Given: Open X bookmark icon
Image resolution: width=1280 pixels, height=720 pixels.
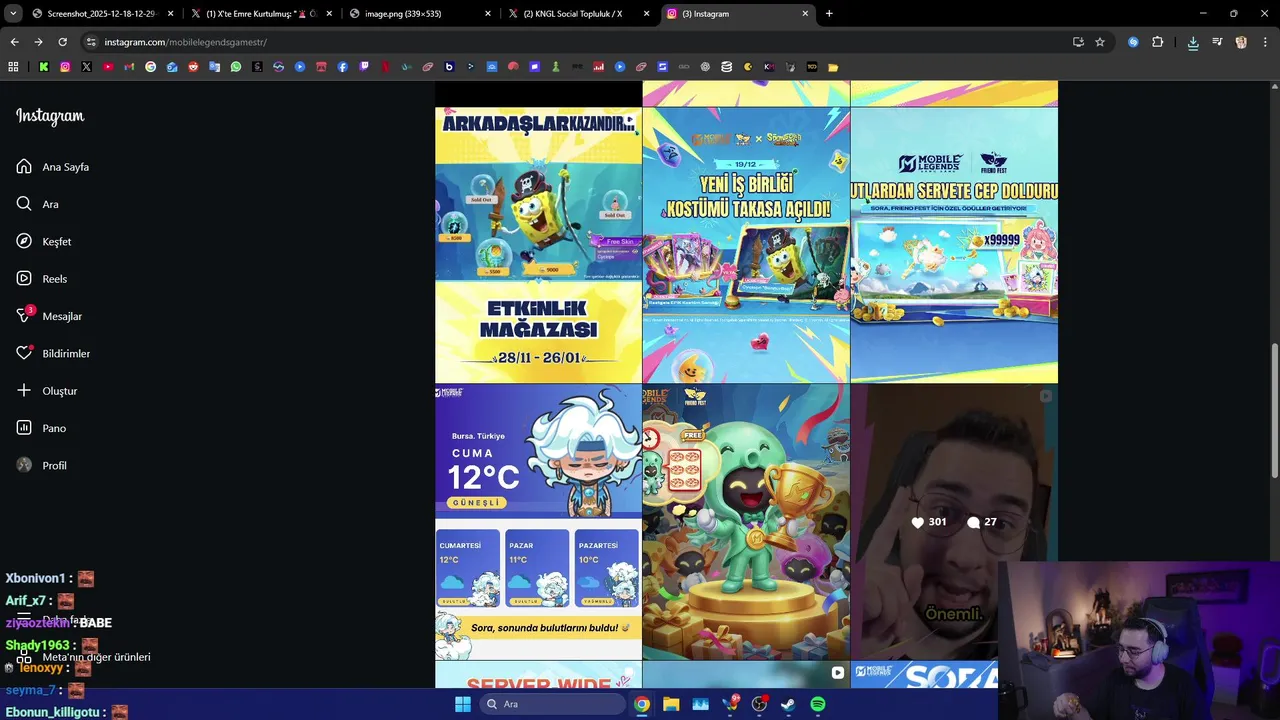Looking at the screenshot, I should 86,67.
